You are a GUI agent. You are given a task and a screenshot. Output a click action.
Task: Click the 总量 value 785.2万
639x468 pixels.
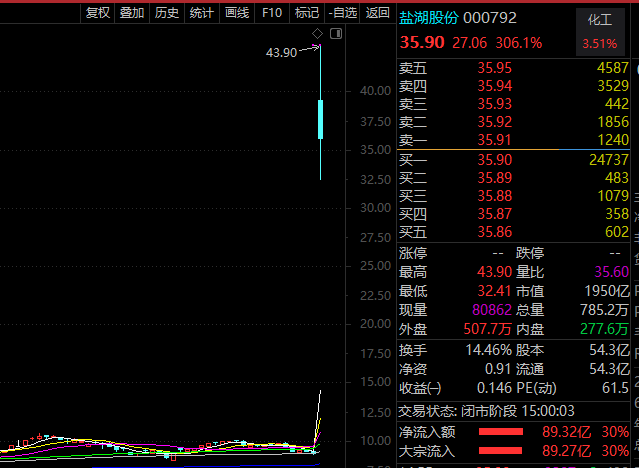pos(604,310)
